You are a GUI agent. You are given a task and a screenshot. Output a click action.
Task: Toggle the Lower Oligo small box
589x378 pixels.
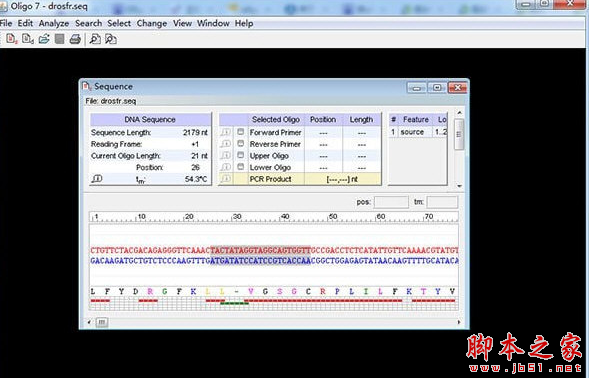click(241, 166)
